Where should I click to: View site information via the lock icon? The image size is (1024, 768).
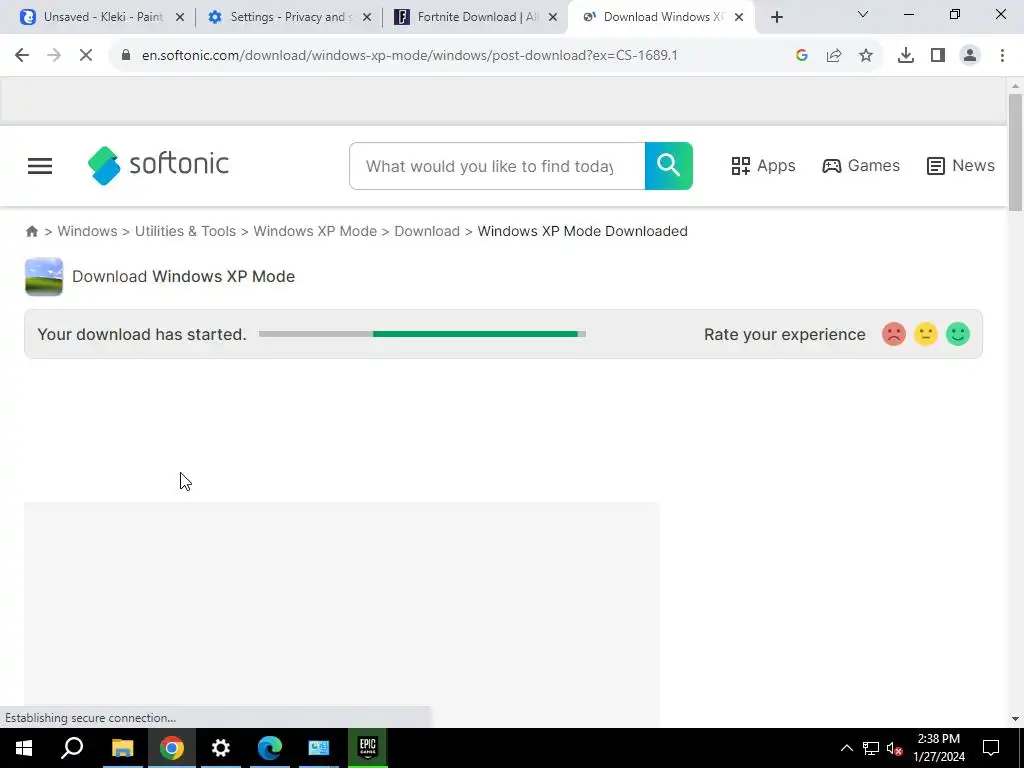[126, 56]
